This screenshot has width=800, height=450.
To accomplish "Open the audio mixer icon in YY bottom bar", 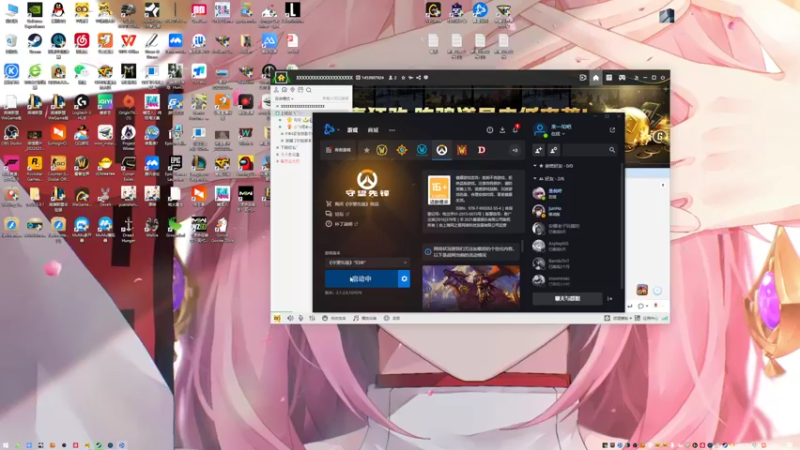I will pyautogui.click(x=312, y=318).
